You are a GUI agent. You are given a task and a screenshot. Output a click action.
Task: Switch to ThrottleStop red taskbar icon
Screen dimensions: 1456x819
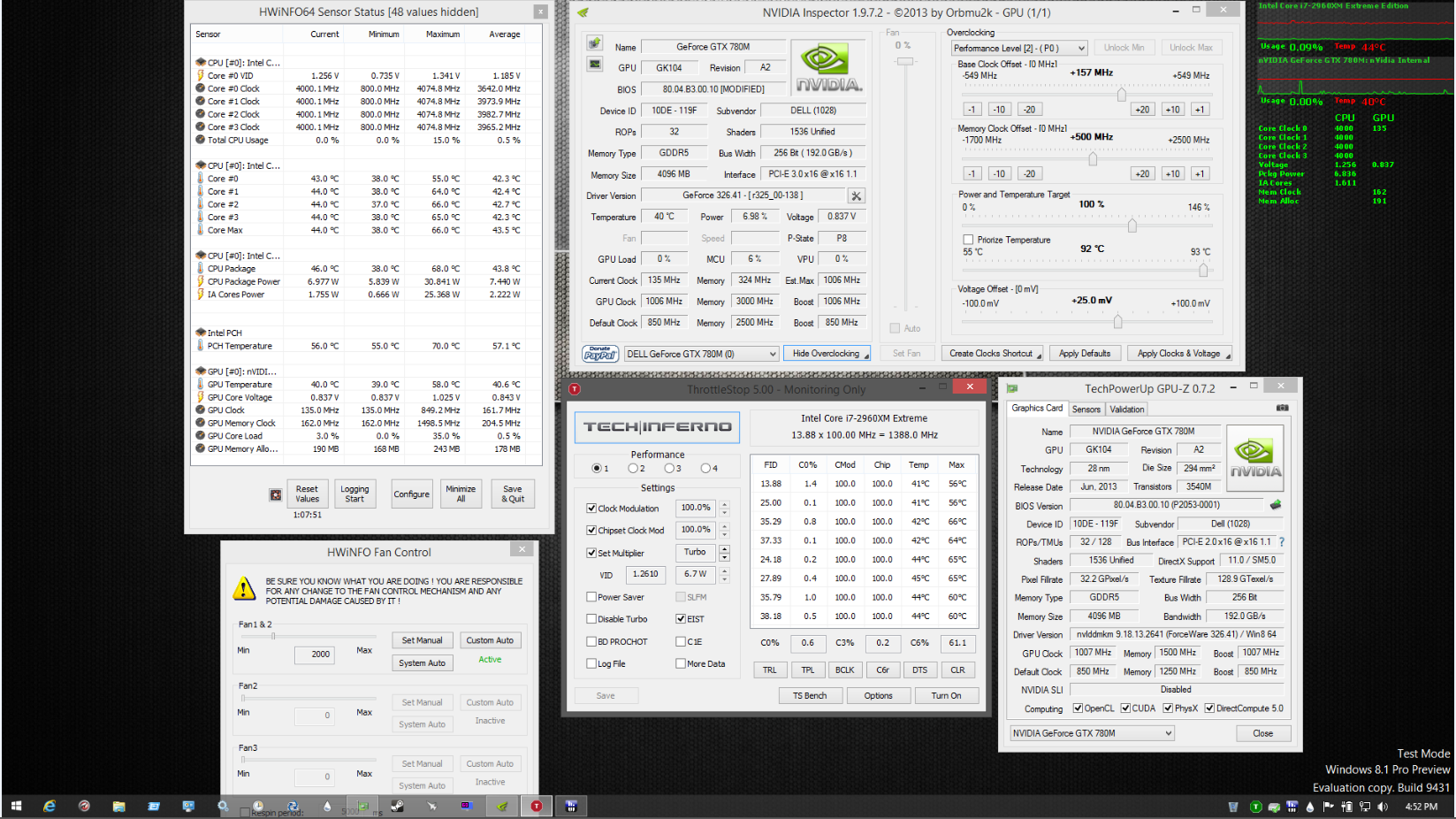click(536, 806)
